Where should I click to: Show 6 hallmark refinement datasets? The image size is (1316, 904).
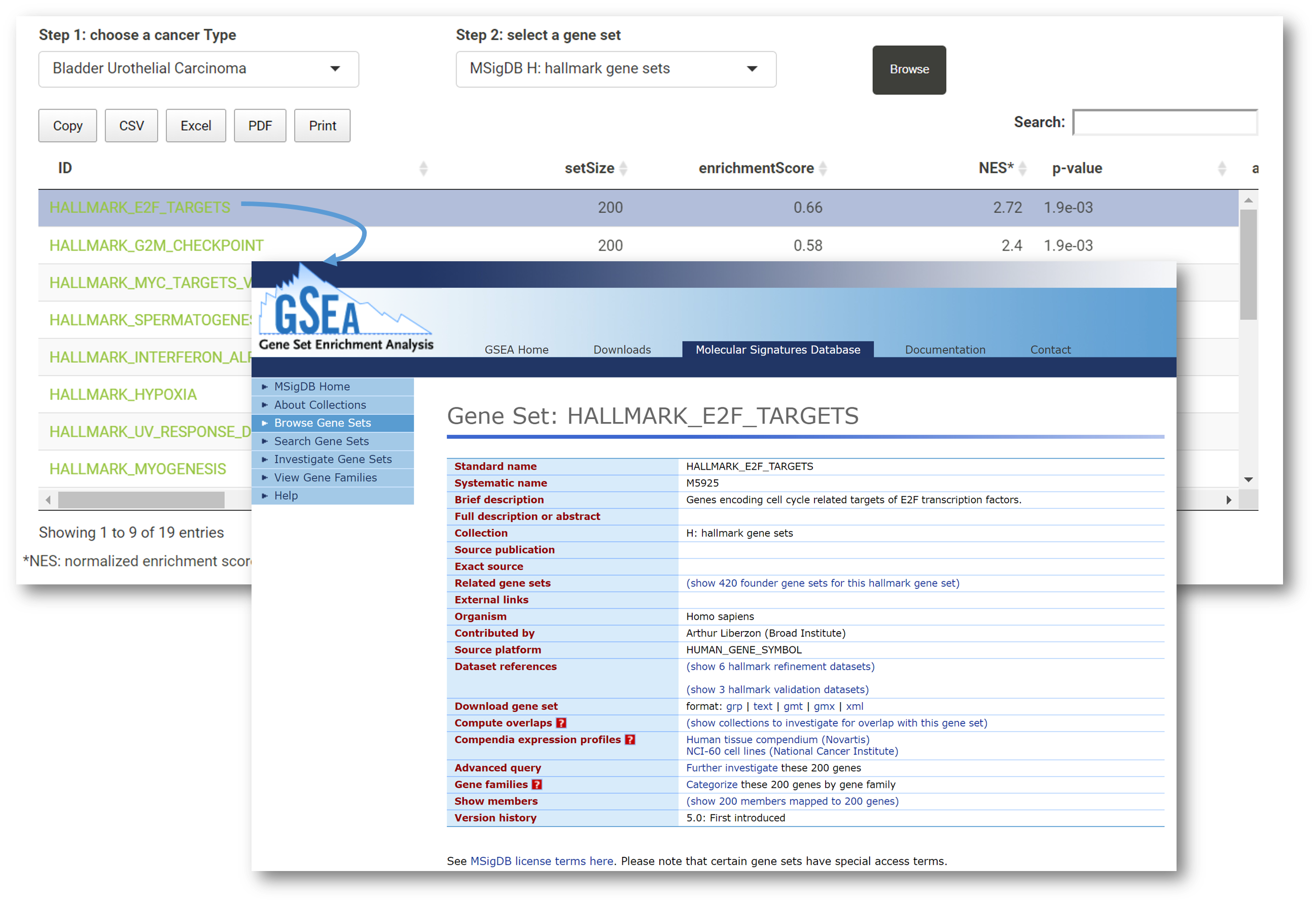tap(780, 667)
